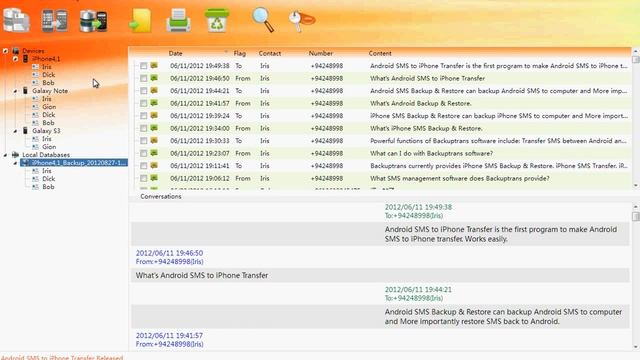
Task: Click the conversations pane scrollbar thumb
Action: point(636,216)
